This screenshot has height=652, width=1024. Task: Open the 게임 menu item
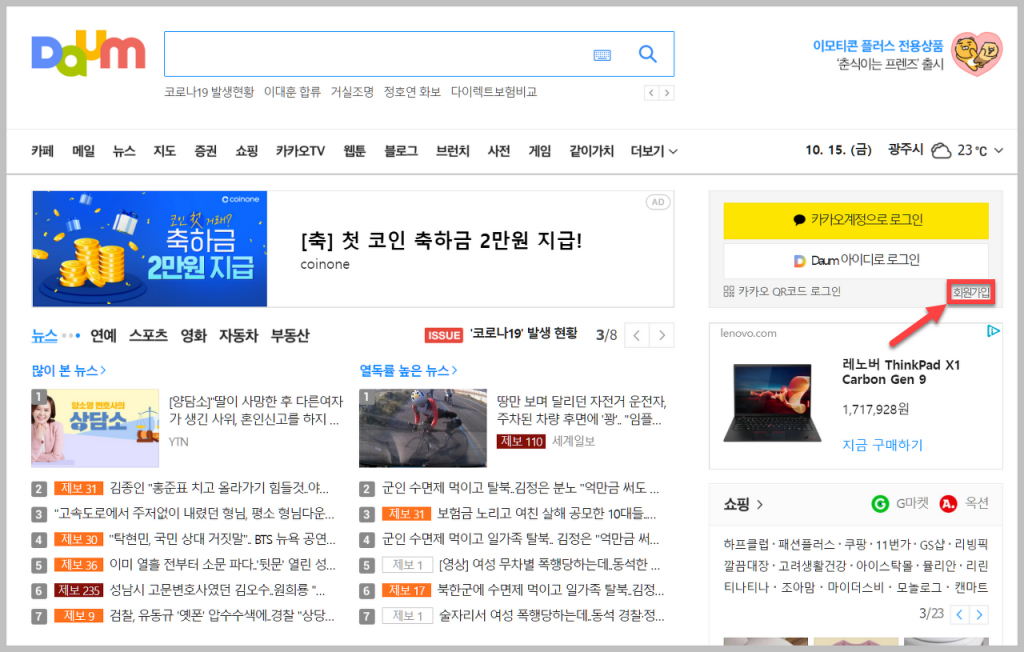539,151
